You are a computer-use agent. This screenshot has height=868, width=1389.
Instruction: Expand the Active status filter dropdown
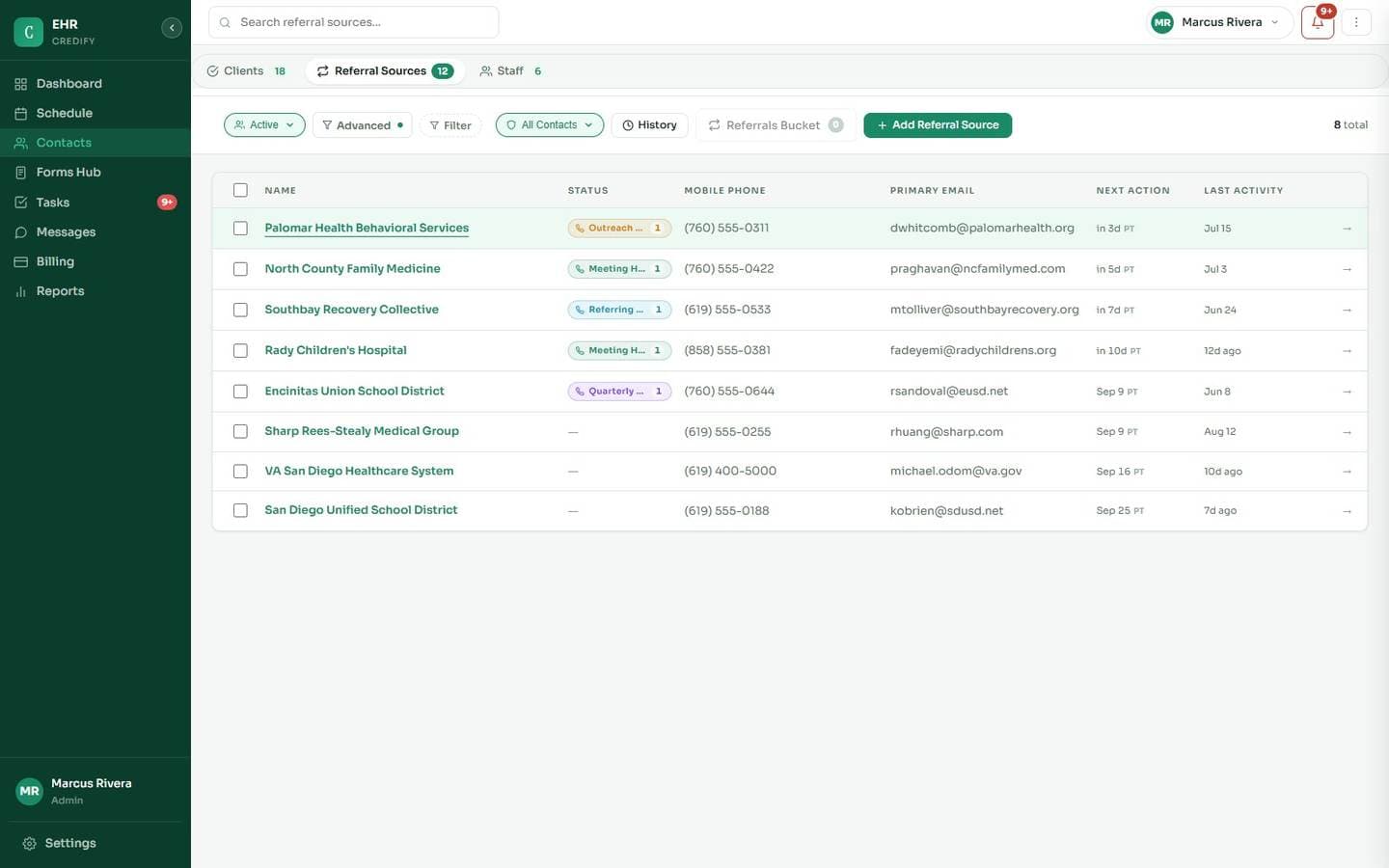click(x=264, y=125)
